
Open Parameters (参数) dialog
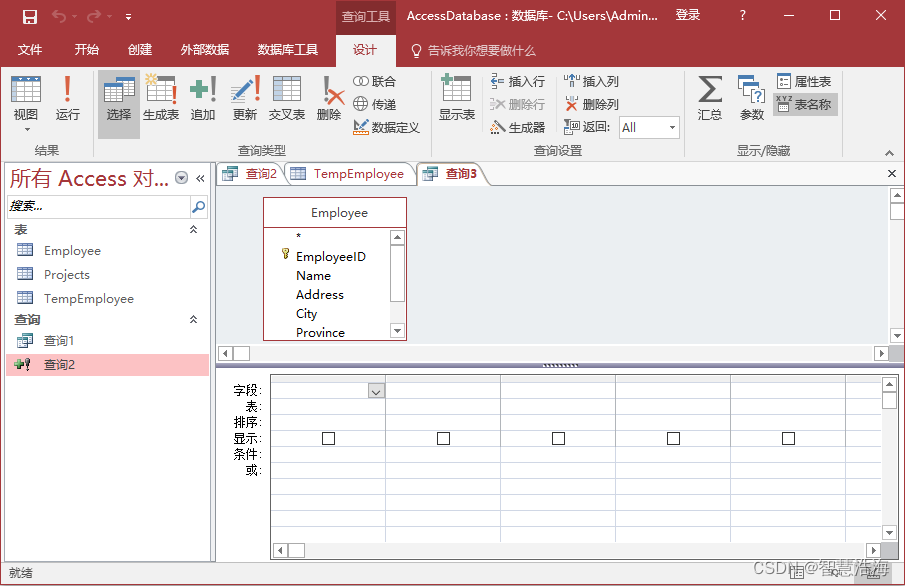pyautogui.click(x=751, y=98)
